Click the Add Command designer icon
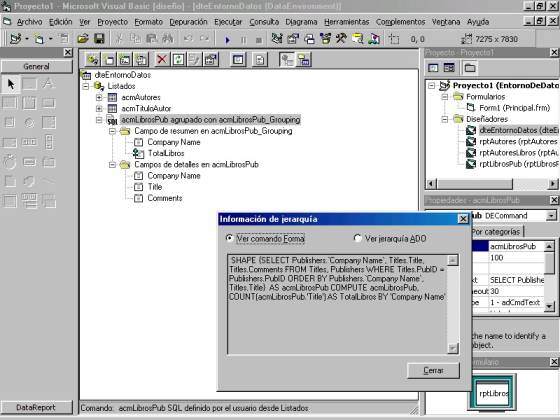The image size is (560, 420). (x=110, y=60)
